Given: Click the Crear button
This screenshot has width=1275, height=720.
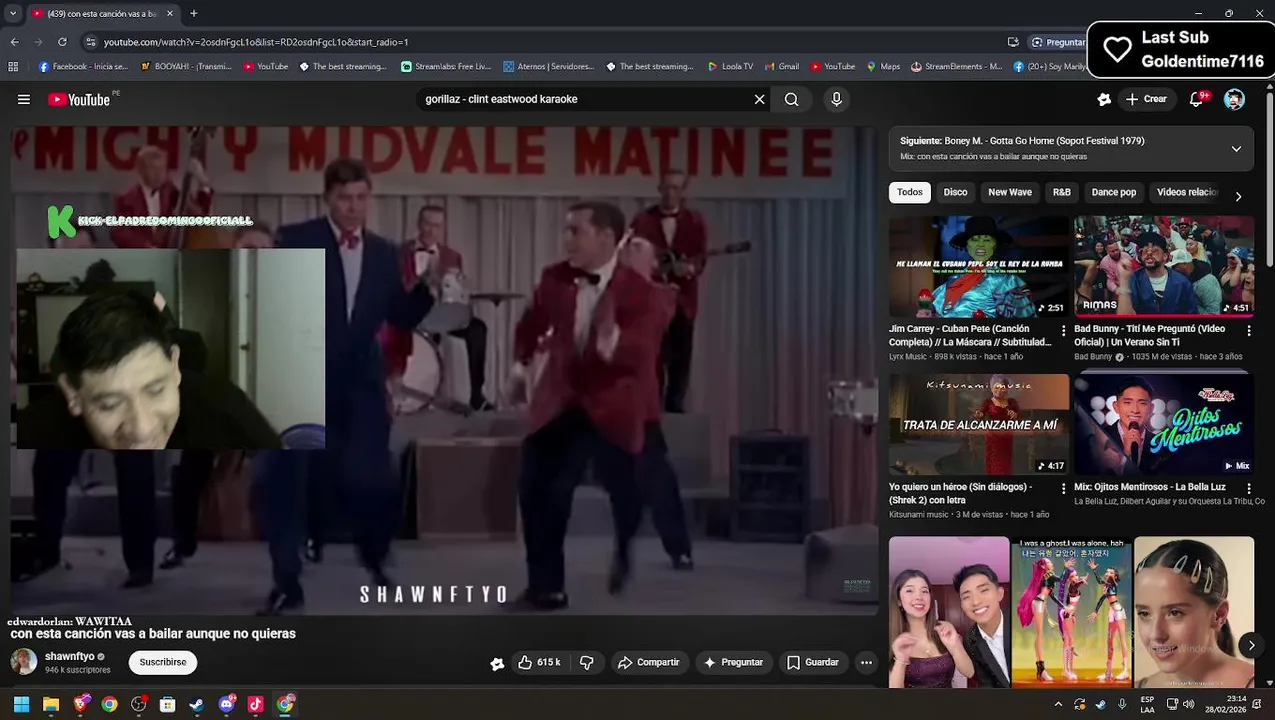Looking at the screenshot, I should pyautogui.click(x=1146, y=99).
